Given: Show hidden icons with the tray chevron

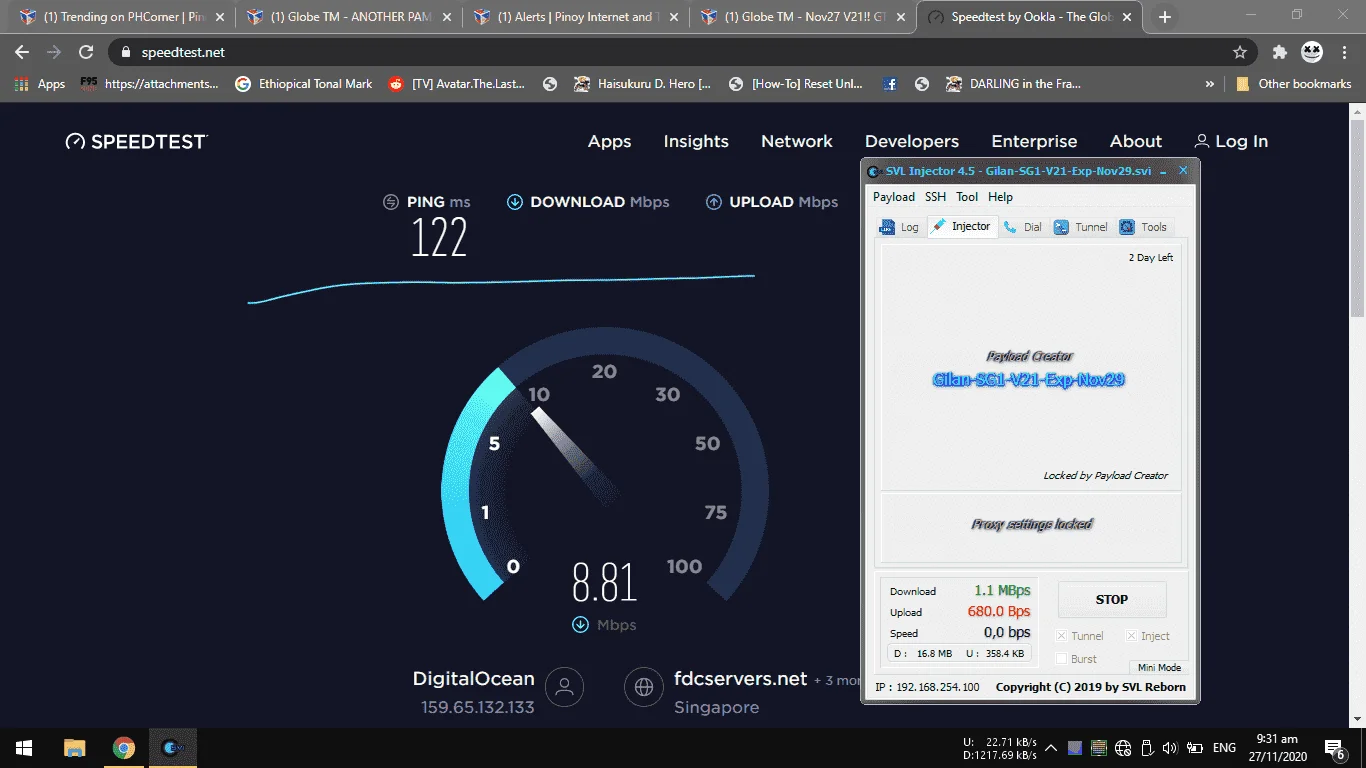Looking at the screenshot, I should [x=1051, y=748].
